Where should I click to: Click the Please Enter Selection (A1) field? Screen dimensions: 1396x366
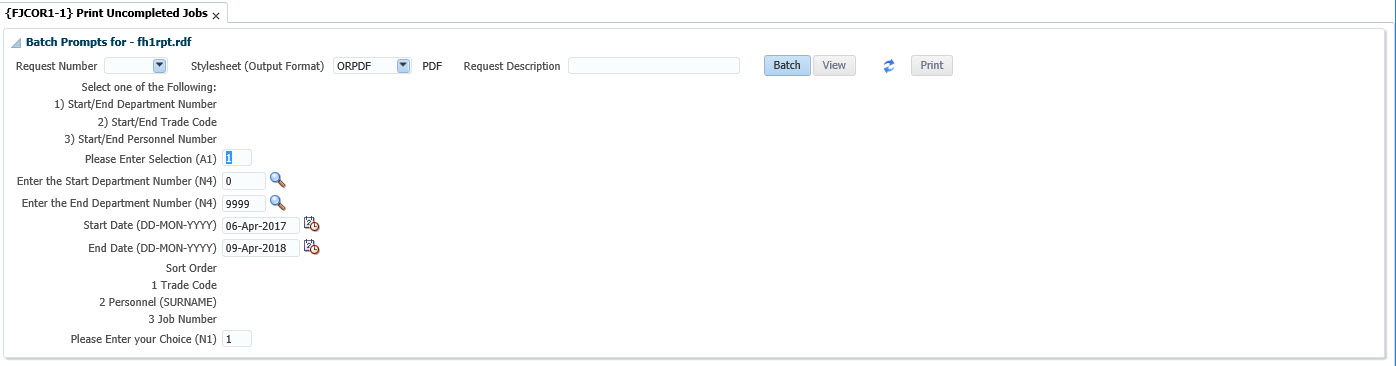[237, 158]
